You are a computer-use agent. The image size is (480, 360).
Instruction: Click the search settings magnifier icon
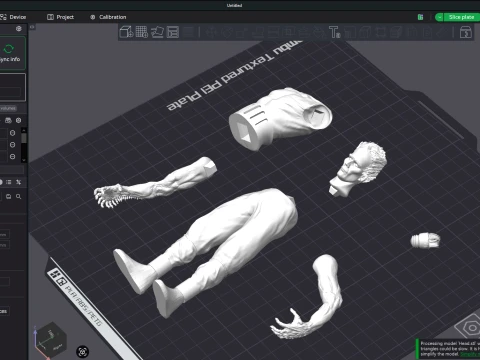click(x=19, y=197)
